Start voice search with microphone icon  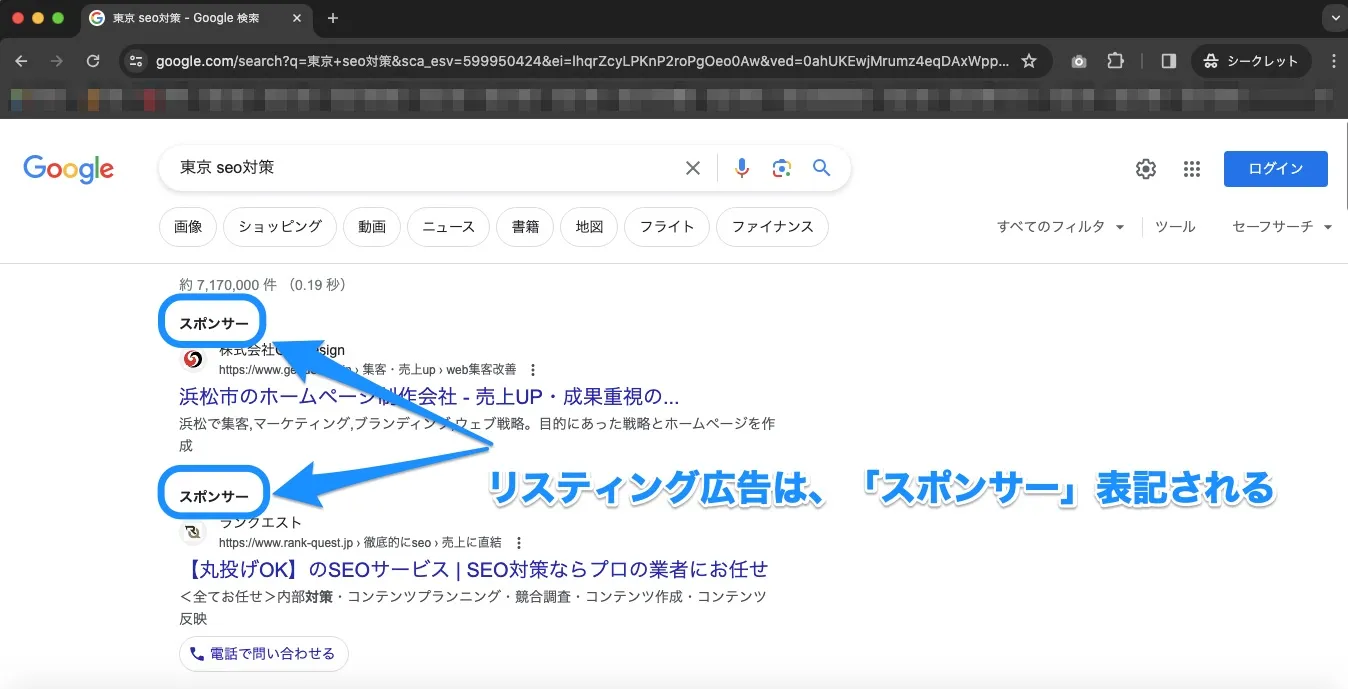coord(741,168)
